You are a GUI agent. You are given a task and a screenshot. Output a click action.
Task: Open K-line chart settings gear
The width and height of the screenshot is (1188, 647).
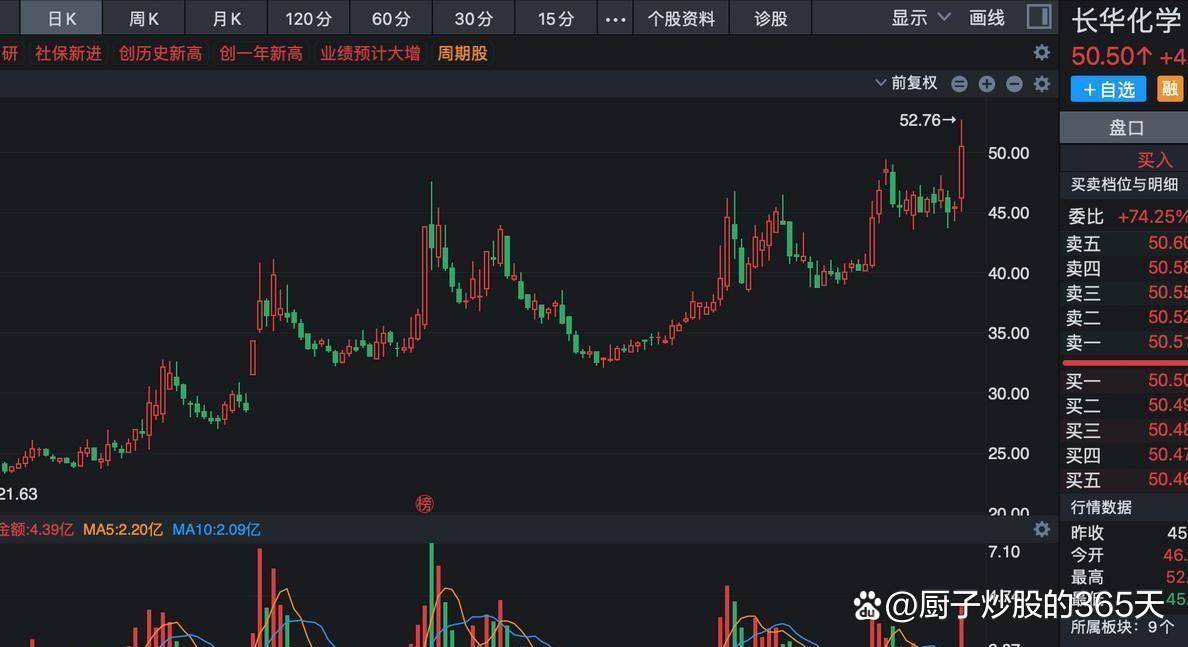(x=1042, y=84)
